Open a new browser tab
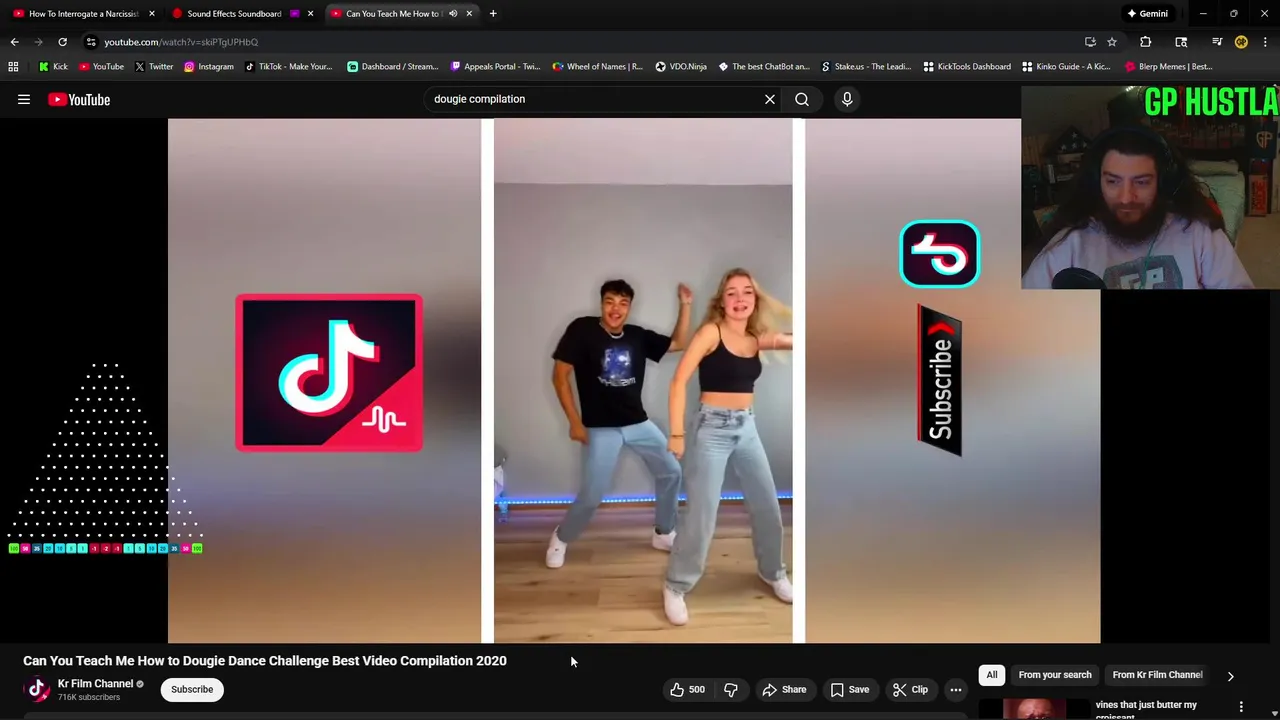 click(x=493, y=14)
